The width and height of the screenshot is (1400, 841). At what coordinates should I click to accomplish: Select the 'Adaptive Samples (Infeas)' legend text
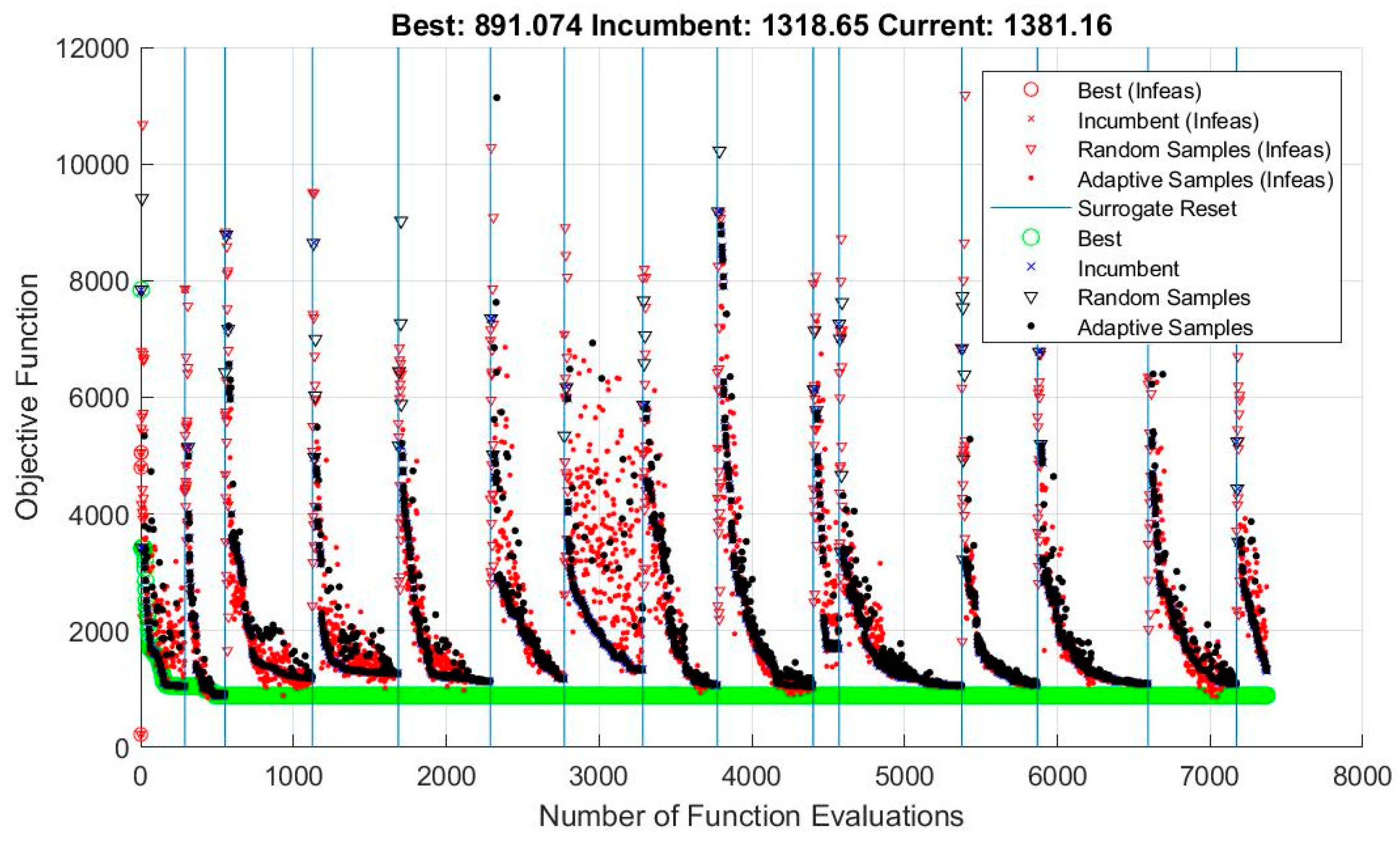tap(1205, 179)
